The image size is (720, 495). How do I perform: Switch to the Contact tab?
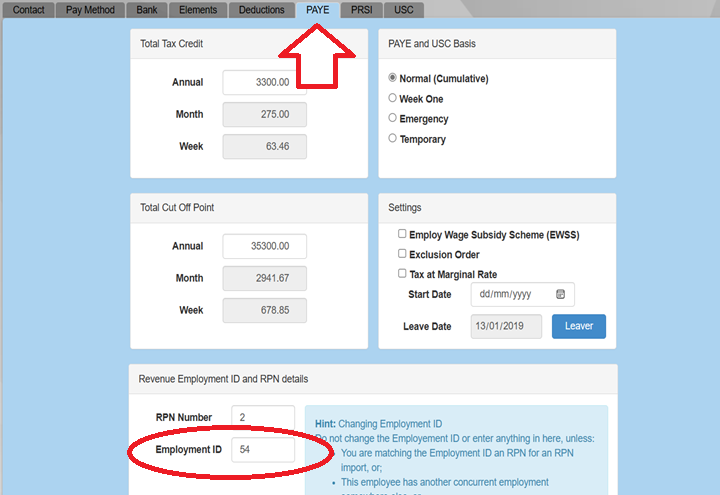pyautogui.click(x=28, y=10)
